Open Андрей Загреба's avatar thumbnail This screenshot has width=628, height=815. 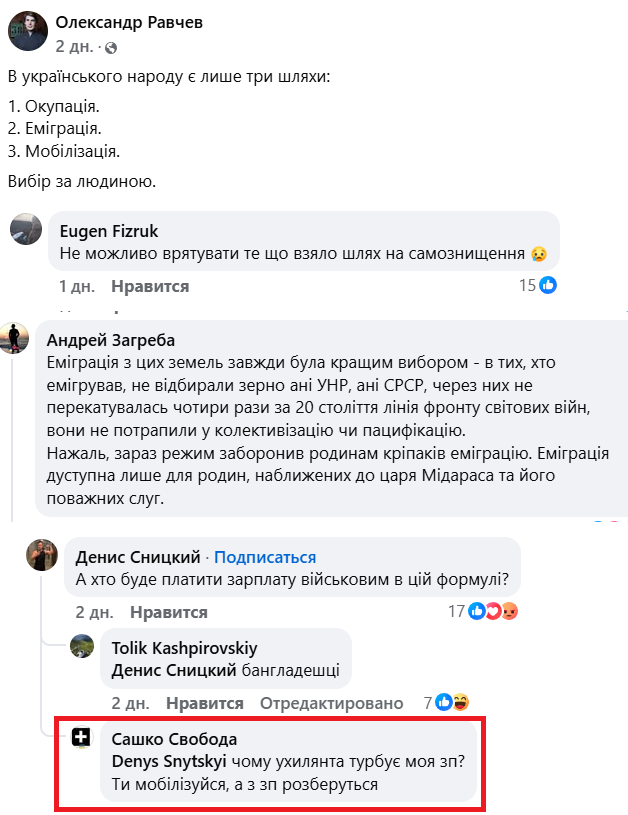click(13, 337)
